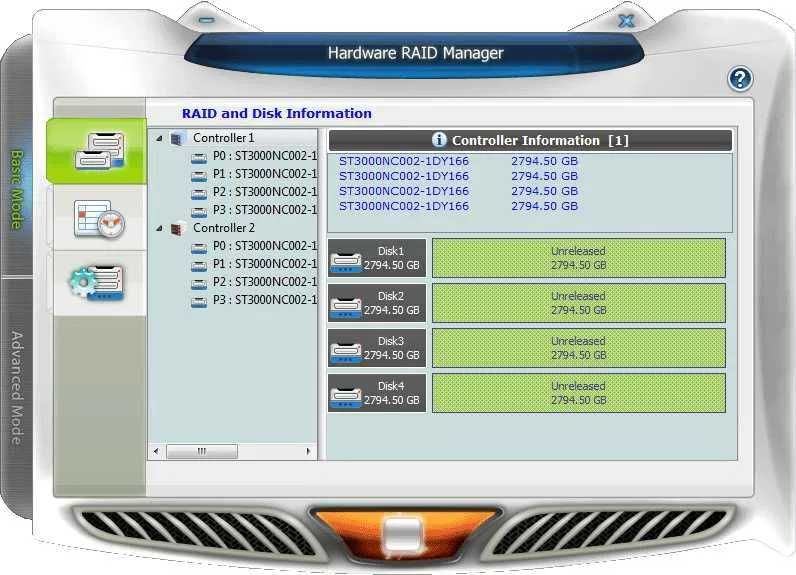Screen dimensions: 796x575
Task: Click the tree horizontal scrollbar thumb
Action: [202, 451]
